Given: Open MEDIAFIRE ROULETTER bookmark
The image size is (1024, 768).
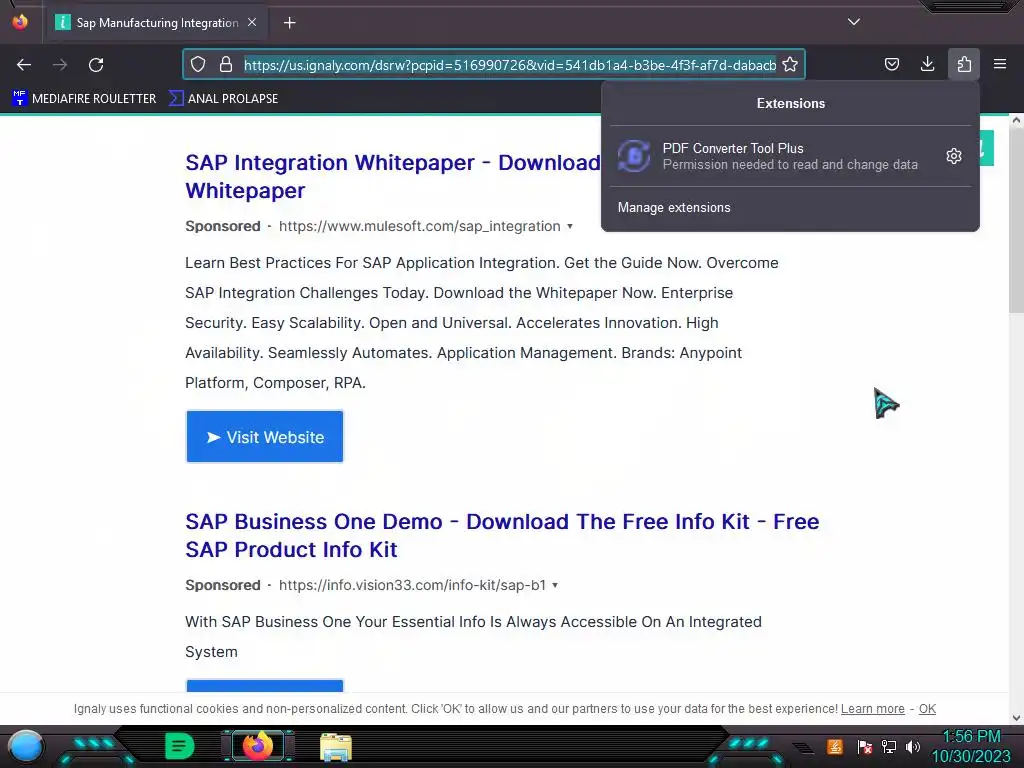Looking at the screenshot, I should pyautogui.click(x=84, y=99).
